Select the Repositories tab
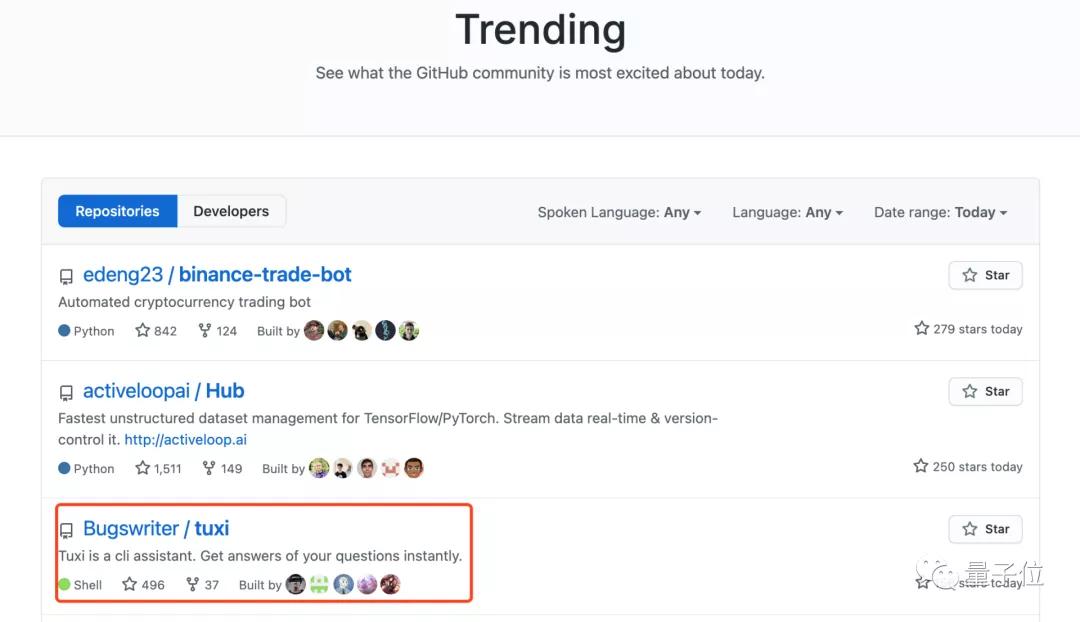Screen dimensions: 1080x622 click(117, 211)
